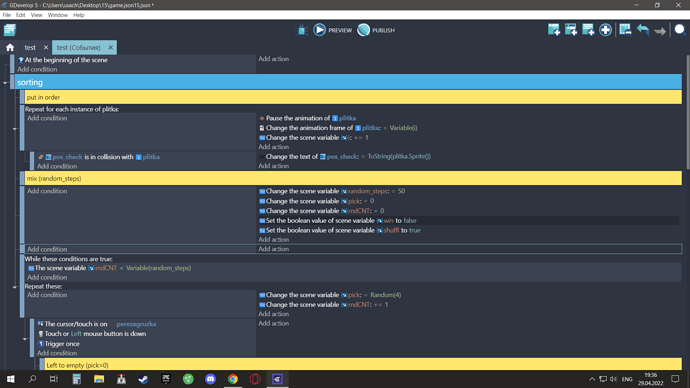
Task: Open the Help menu
Action: (79, 15)
